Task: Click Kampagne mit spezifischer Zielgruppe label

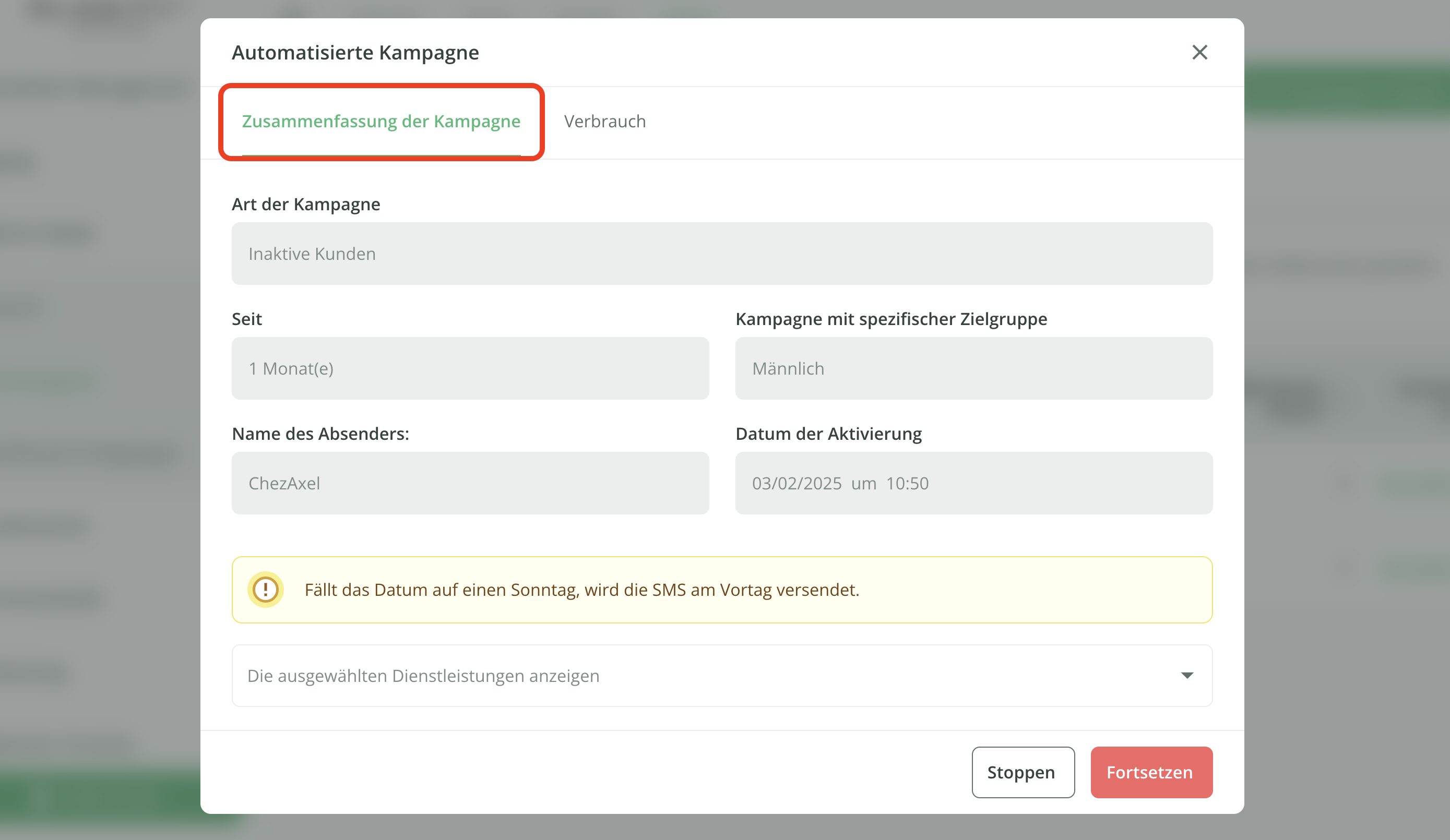Action: point(890,319)
